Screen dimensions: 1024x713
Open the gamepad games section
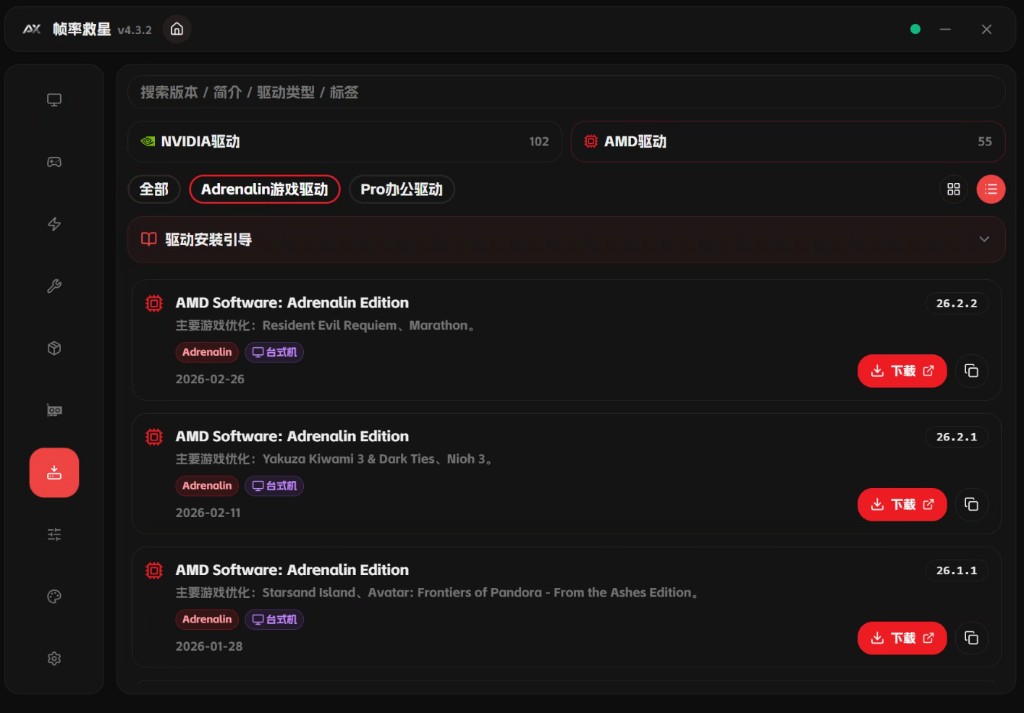(x=54, y=162)
